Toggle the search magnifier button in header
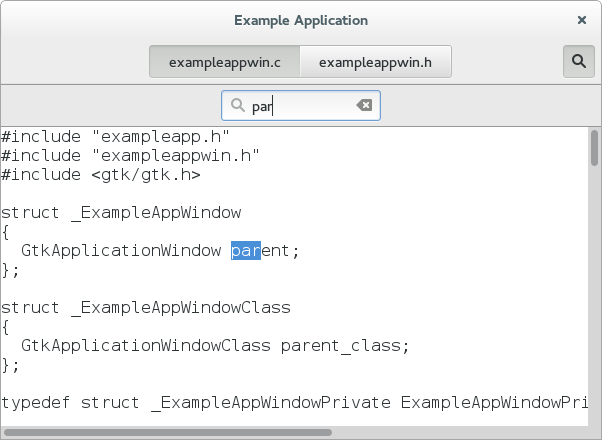 (578, 61)
